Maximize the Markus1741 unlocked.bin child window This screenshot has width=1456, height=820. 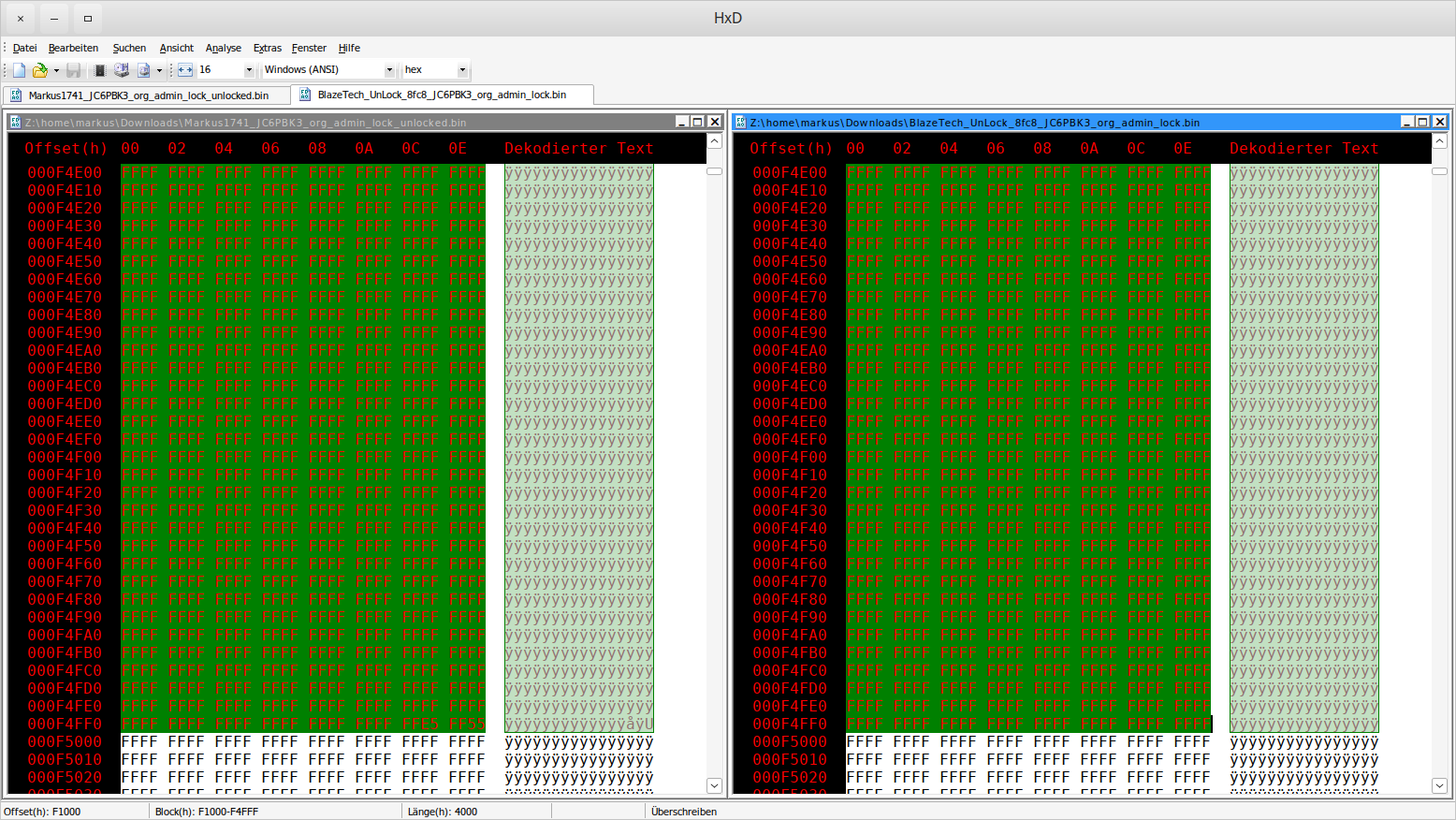(697, 122)
